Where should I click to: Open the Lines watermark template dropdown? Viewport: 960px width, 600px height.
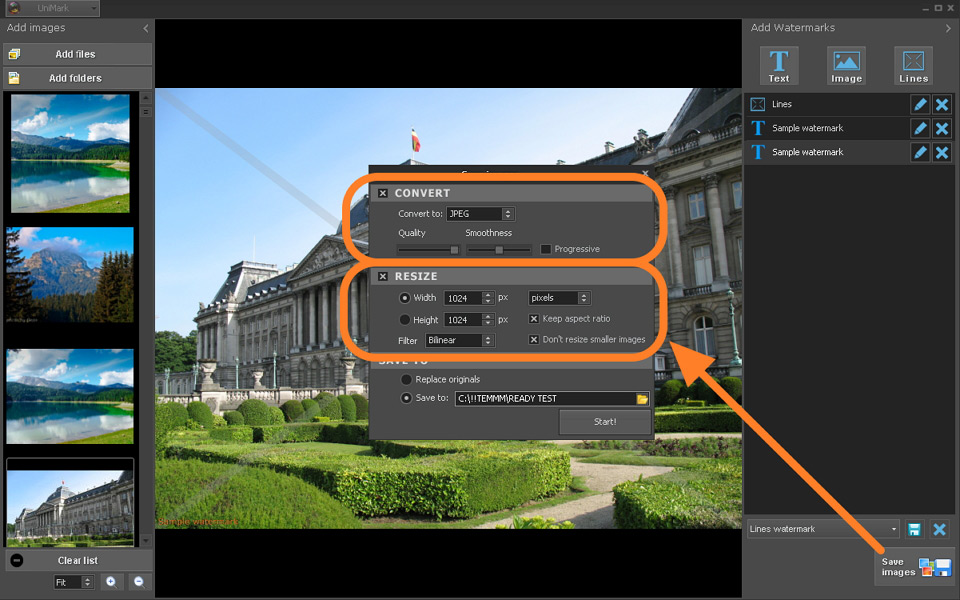click(x=823, y=529)
